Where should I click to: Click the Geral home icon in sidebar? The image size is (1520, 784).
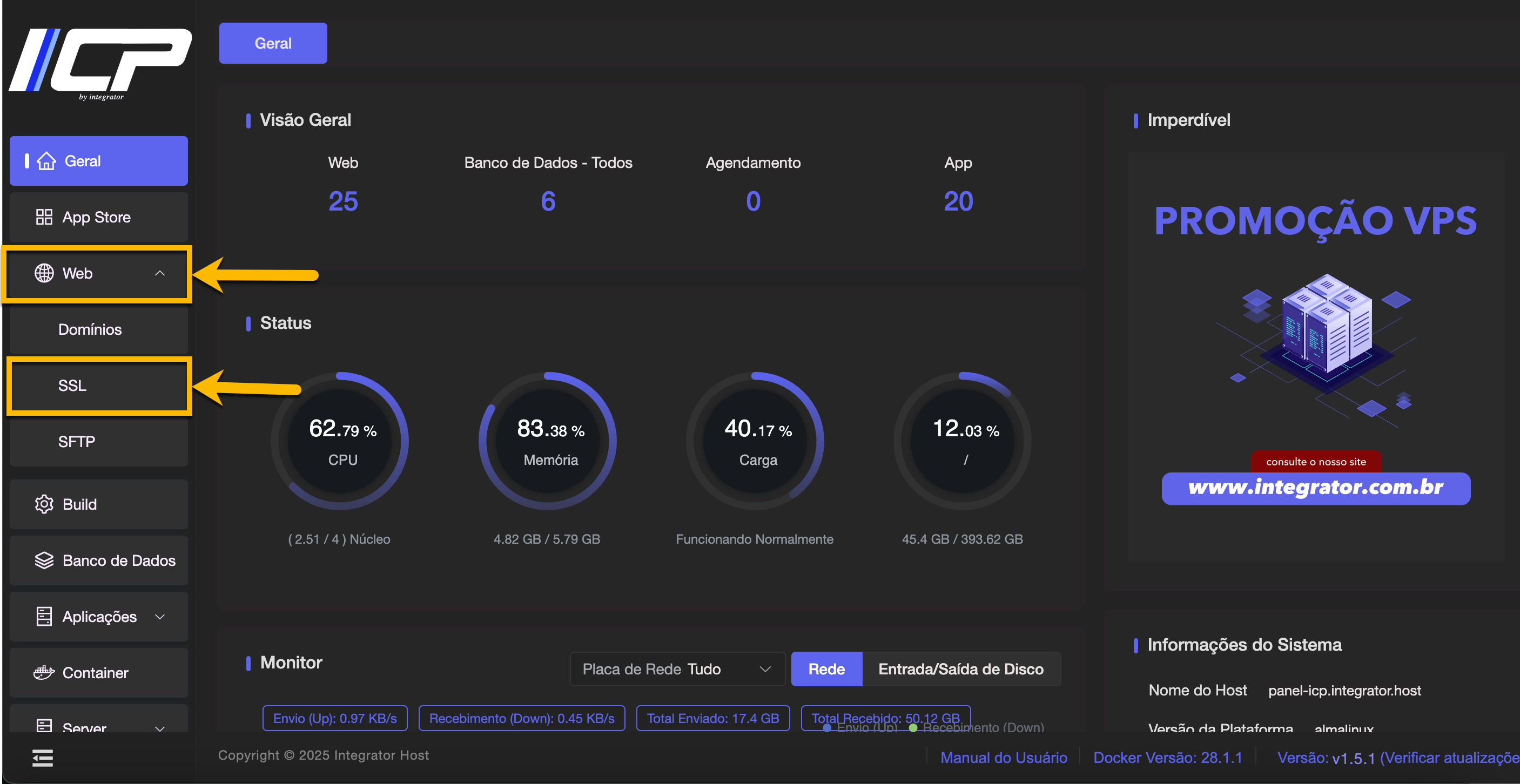[46, 161]
